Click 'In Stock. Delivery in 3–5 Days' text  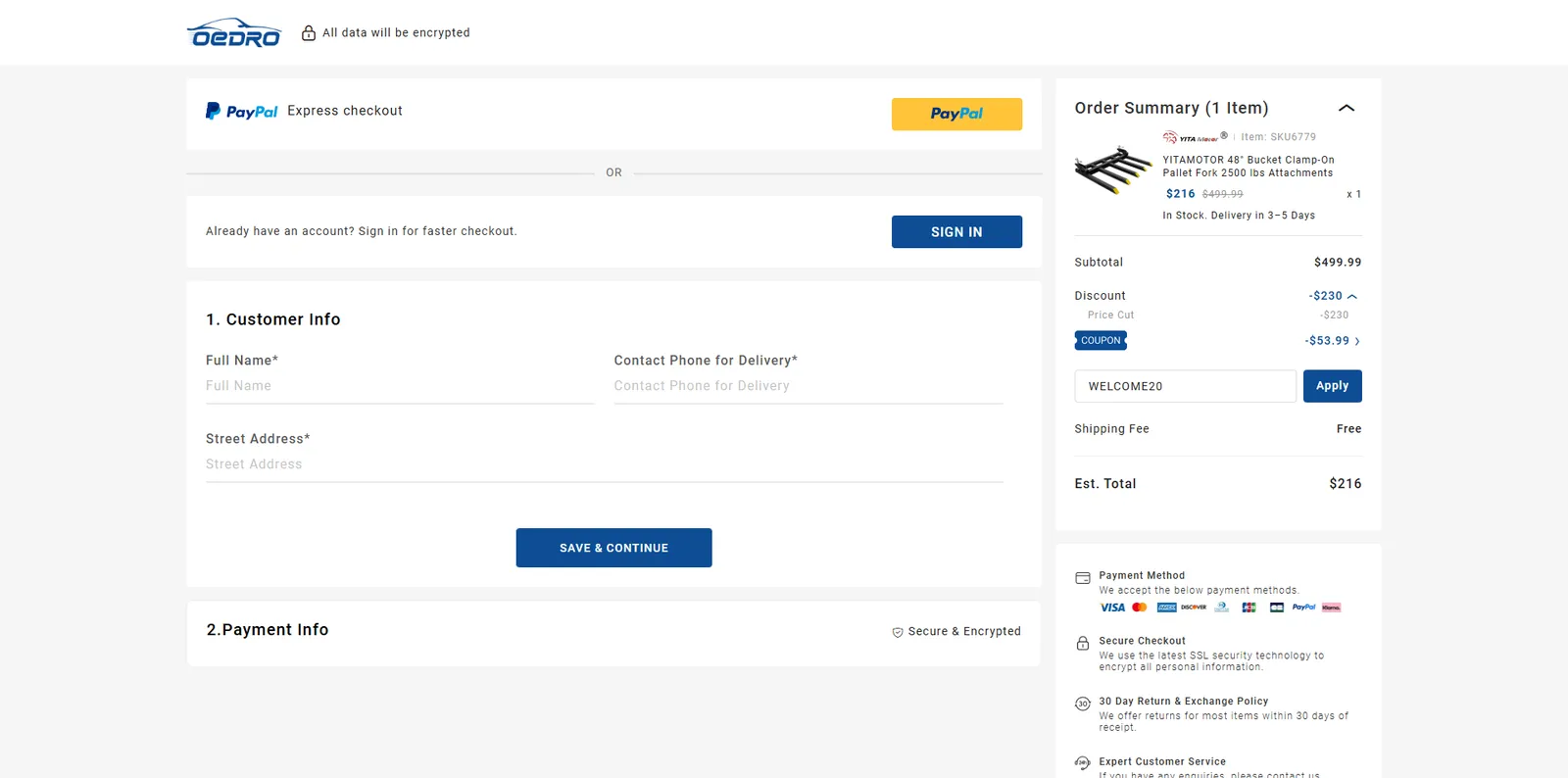point(1239,216)
